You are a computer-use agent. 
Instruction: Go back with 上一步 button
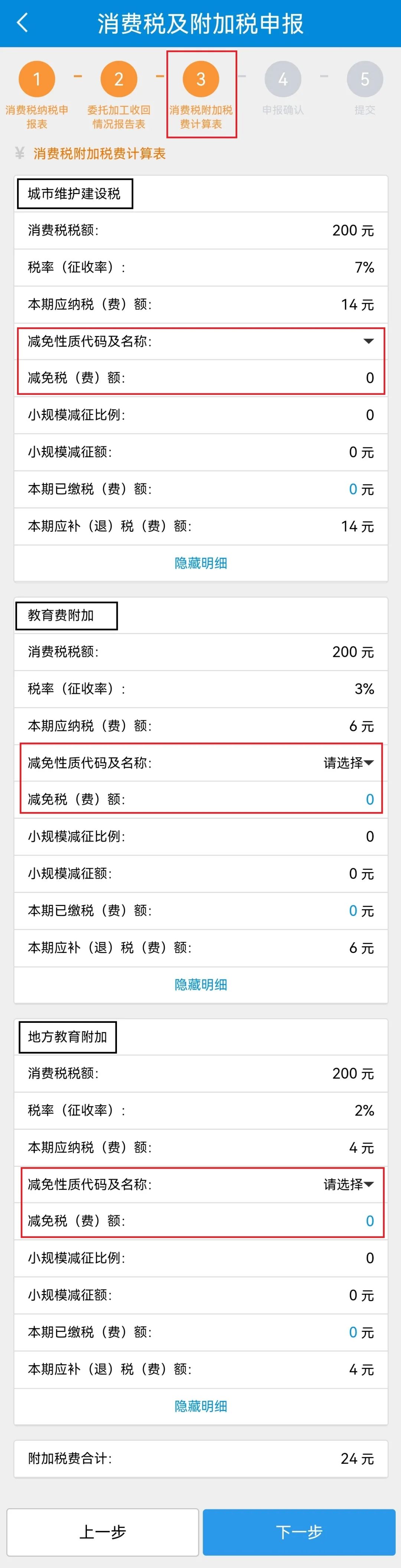tap(102, 1532)
